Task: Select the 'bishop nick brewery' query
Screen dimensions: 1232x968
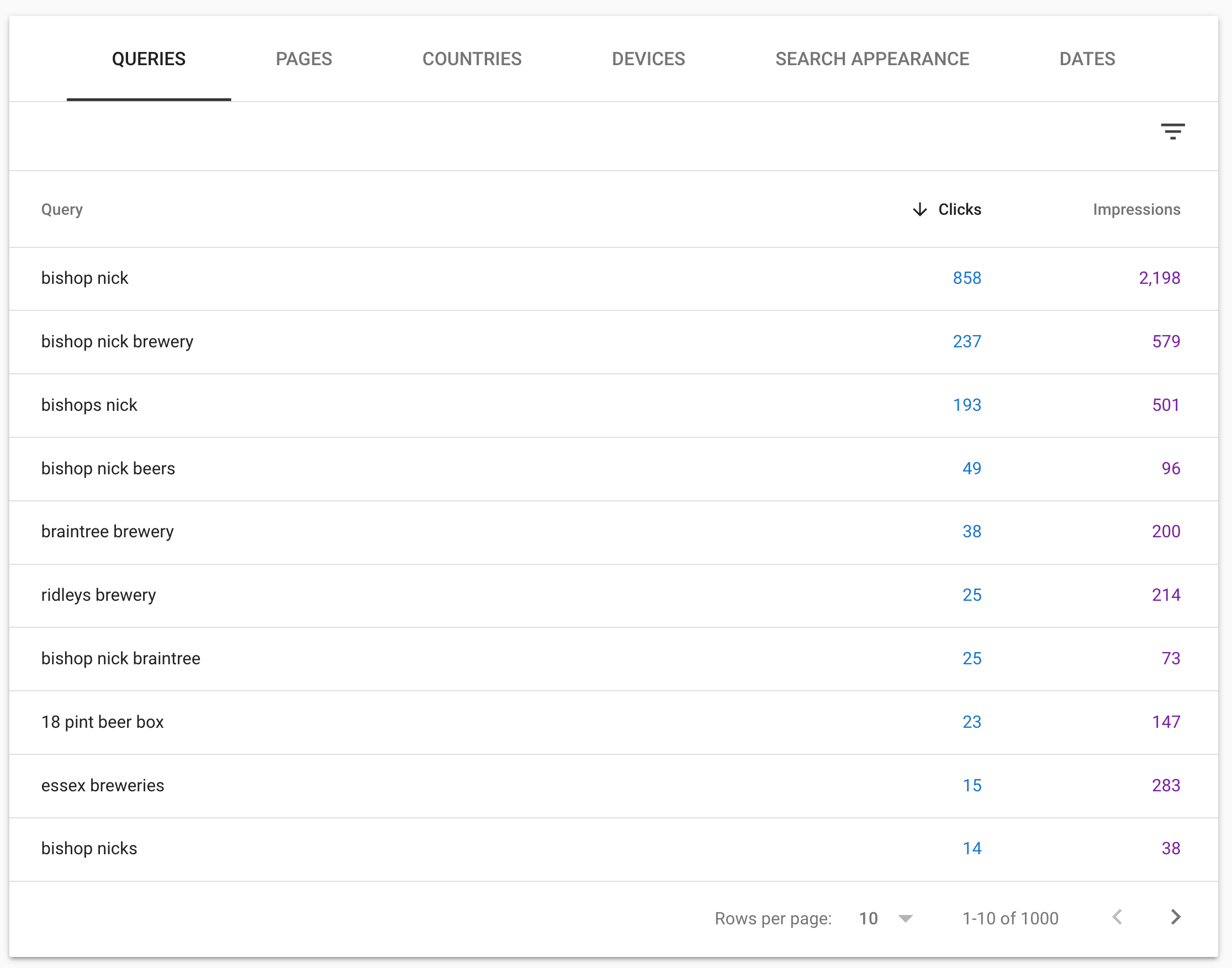Action: [x=117, y=342]
